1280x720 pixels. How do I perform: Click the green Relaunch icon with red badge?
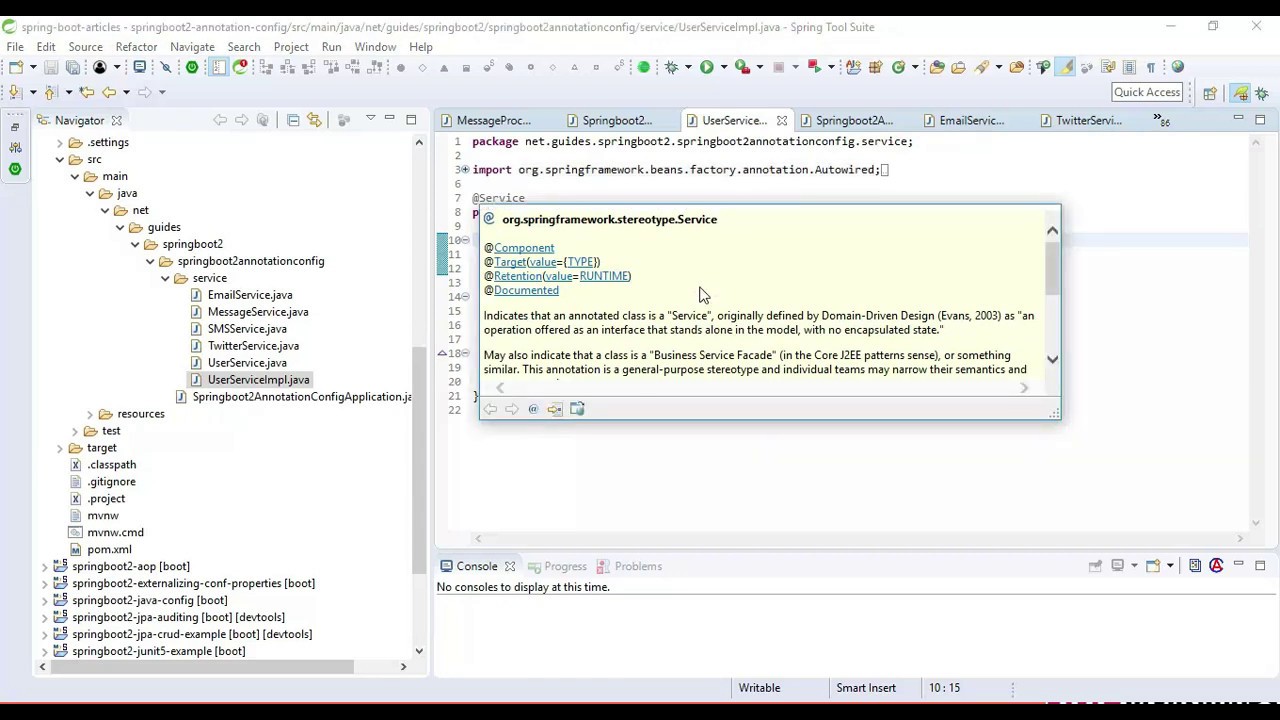240,67
